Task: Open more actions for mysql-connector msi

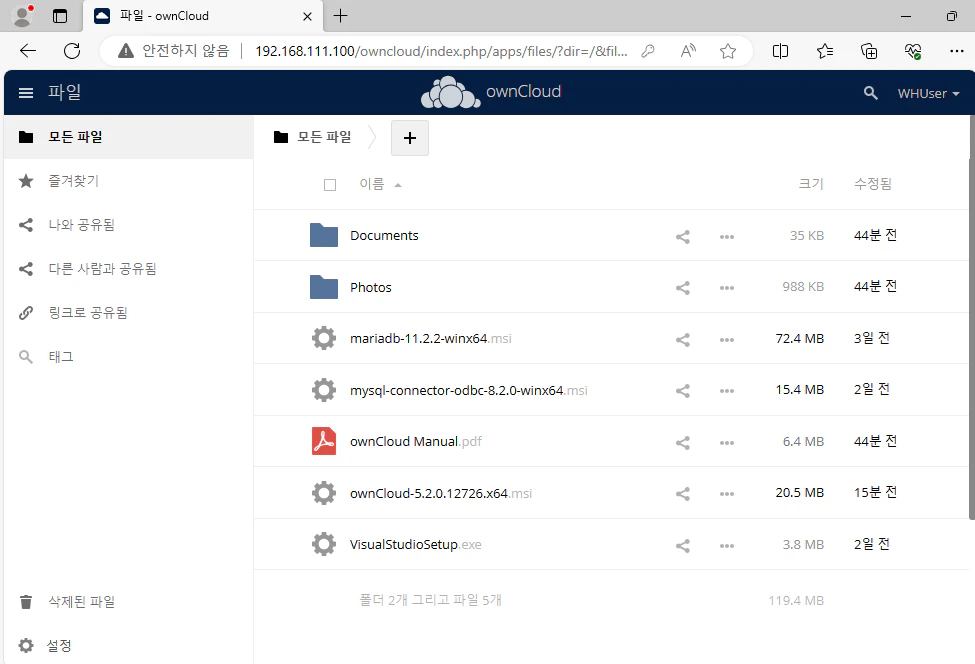Action: pos(727,391)
